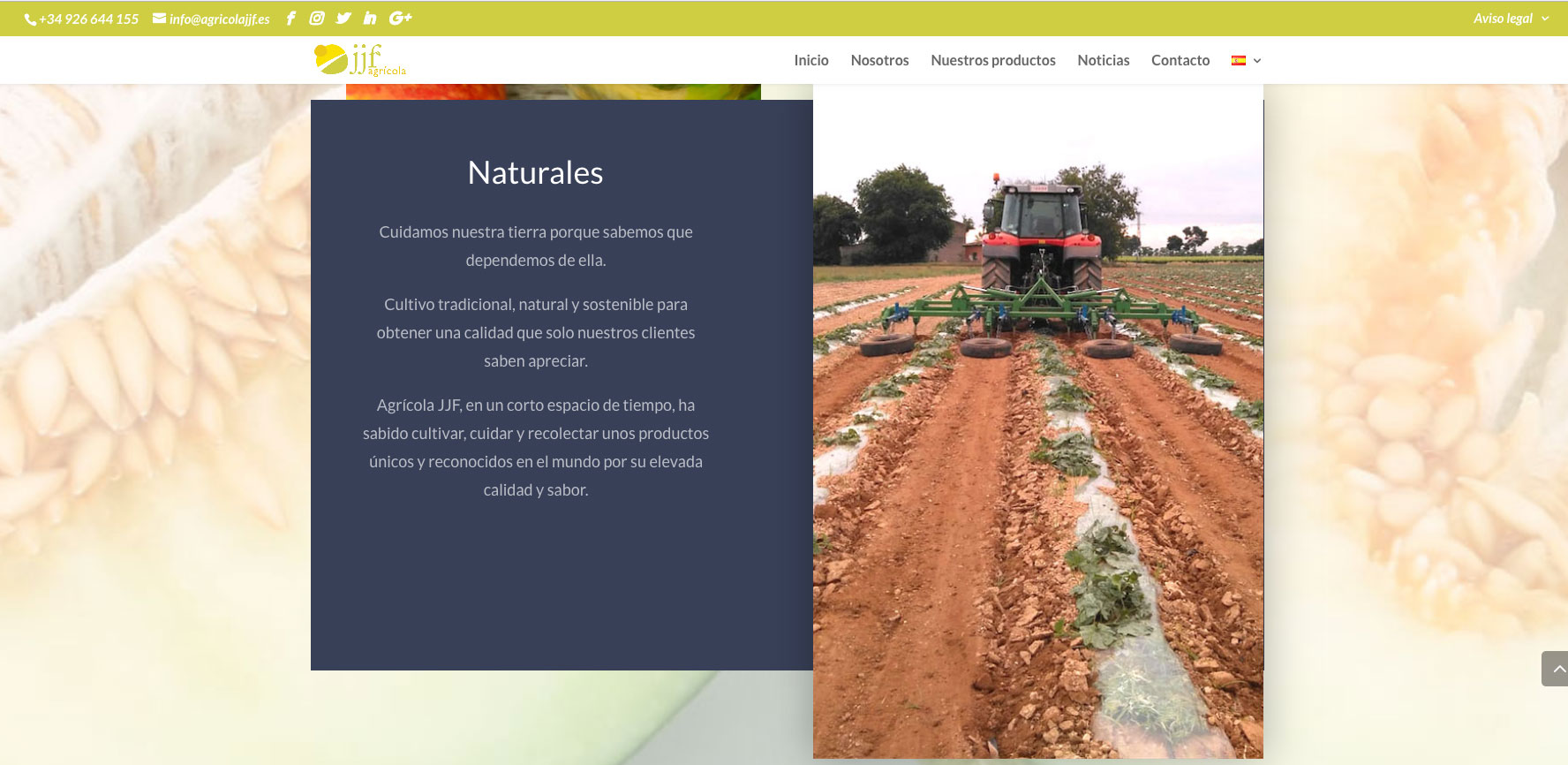Expand the Aviso legal dropdown arrow

click(x=1545, y=19)
